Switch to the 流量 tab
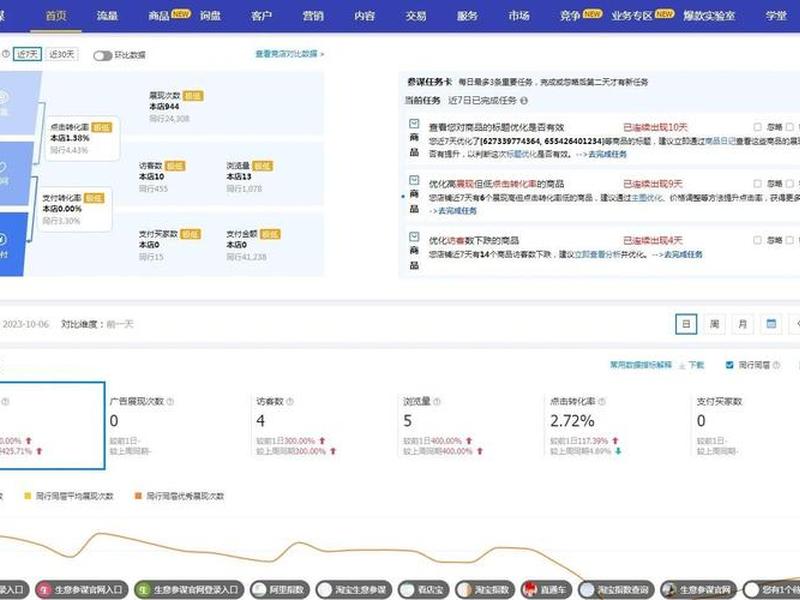800x600 pixels. 107,16
